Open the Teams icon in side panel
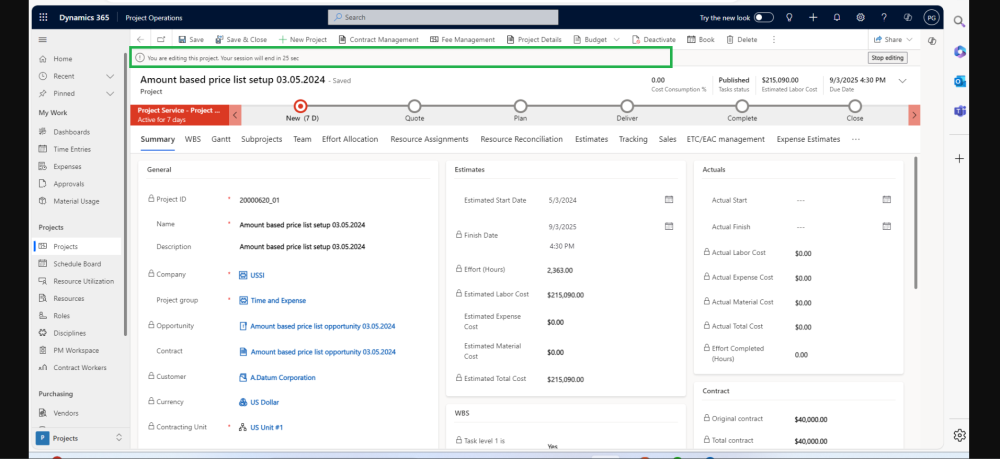Image resolution: width=1000 pixels, height=459 pixels. click(x=960, y=111)
